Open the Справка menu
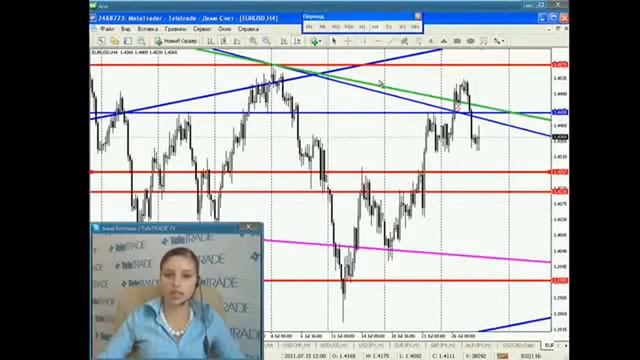The width and height of the screenshot is (640, 360). pos(248,29)
